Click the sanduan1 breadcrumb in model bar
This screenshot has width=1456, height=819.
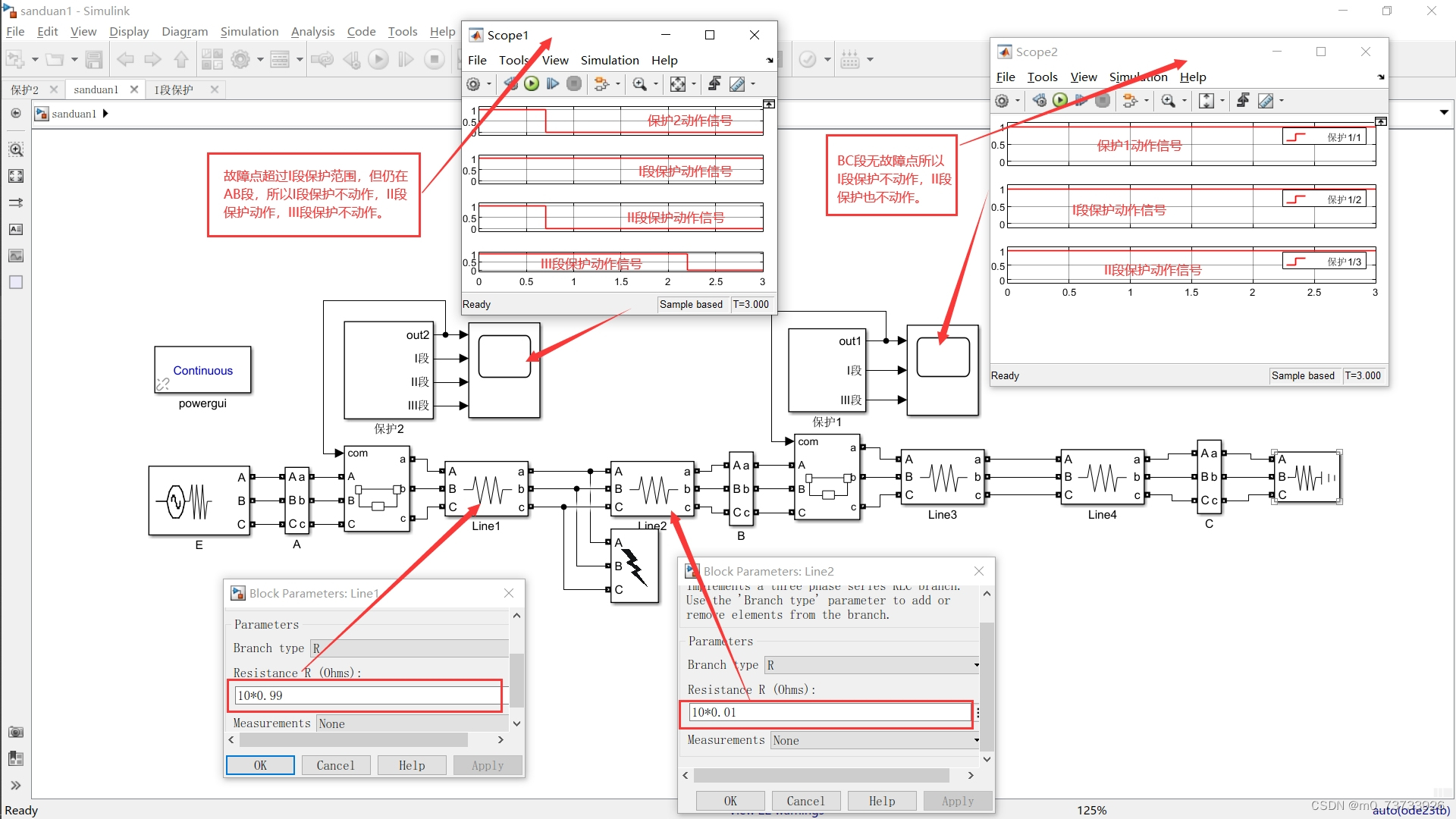(74, 113)
